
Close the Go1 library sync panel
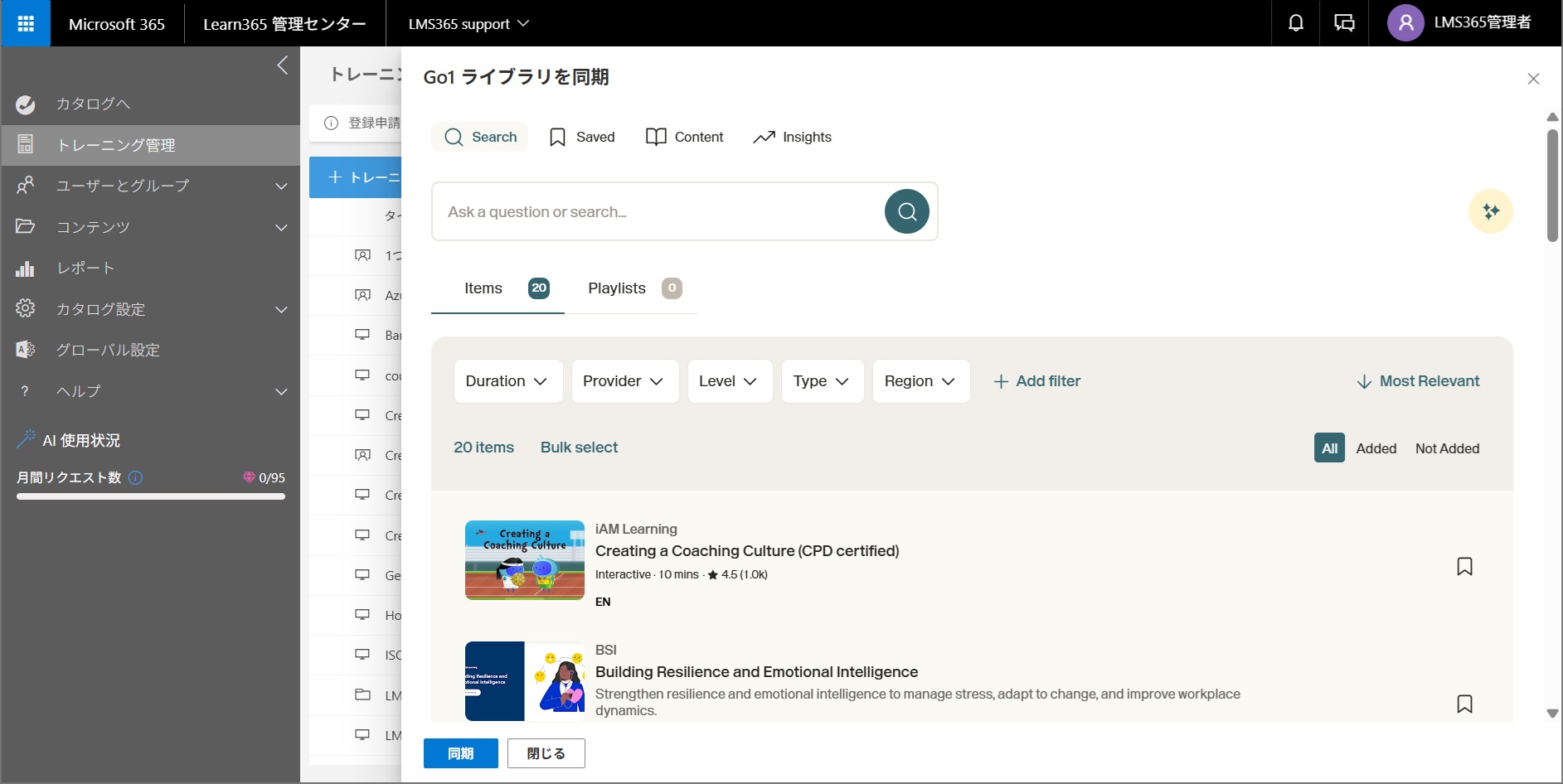[1533, 79]
